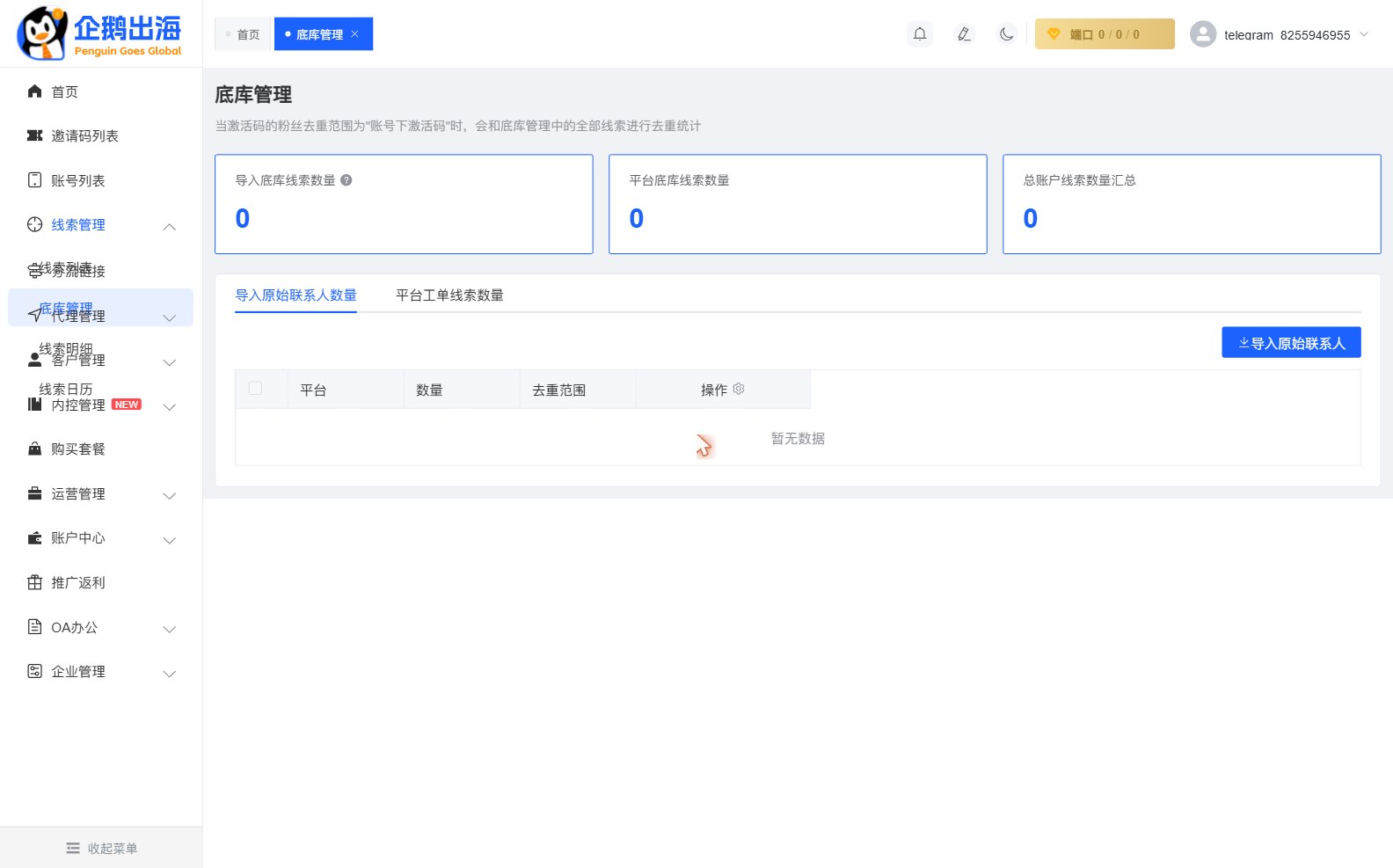The image size is (1393, 868).
Task: Open the notification bell
Action: (x=920, y=34)
